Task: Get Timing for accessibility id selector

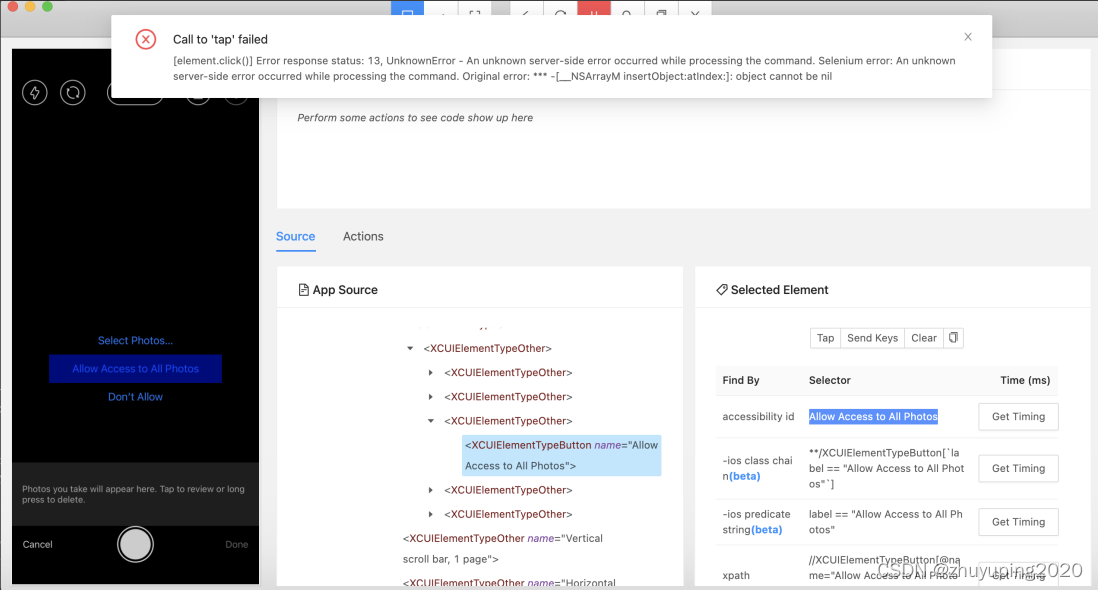Action: pos(1018,416)
